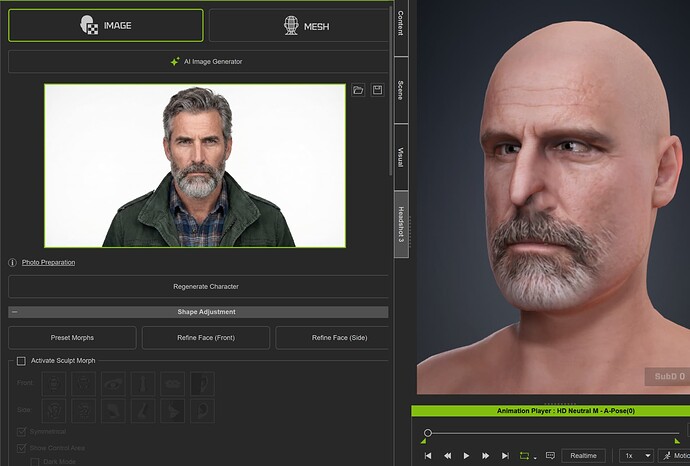Click the 3D head viewport

point(553,197)
